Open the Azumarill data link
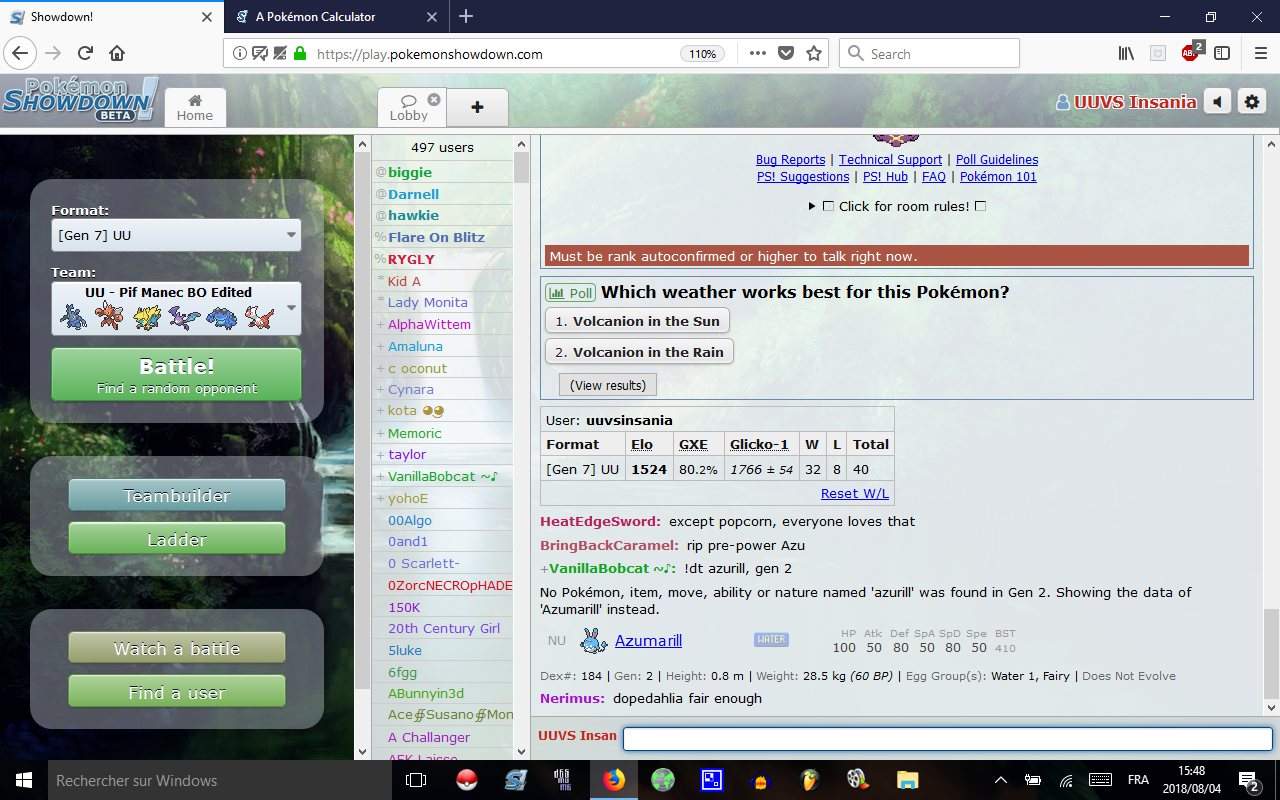Screen dimensions: 1280x800 point(648,640)
